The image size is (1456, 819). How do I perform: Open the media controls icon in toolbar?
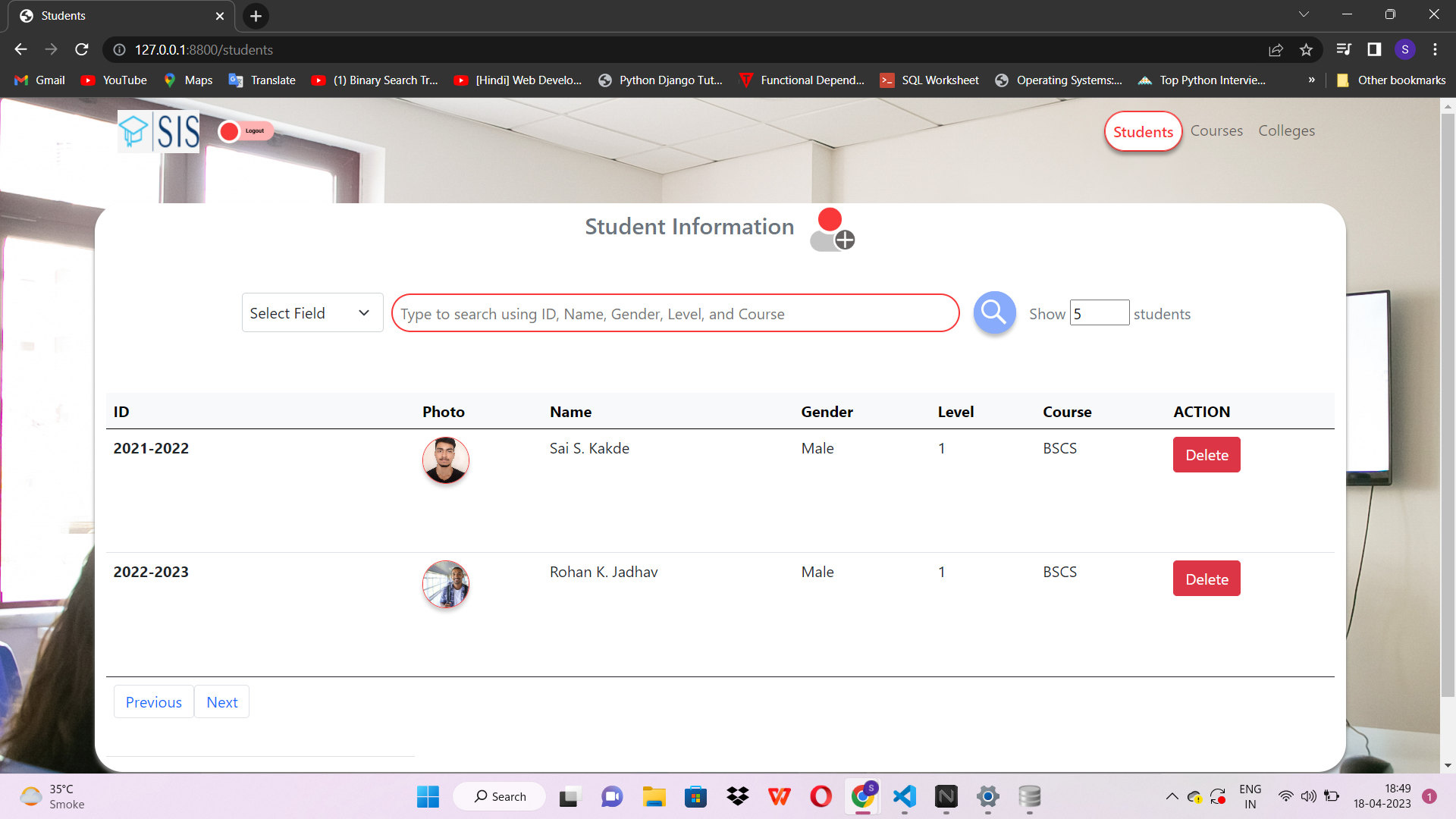[1343, 49]
